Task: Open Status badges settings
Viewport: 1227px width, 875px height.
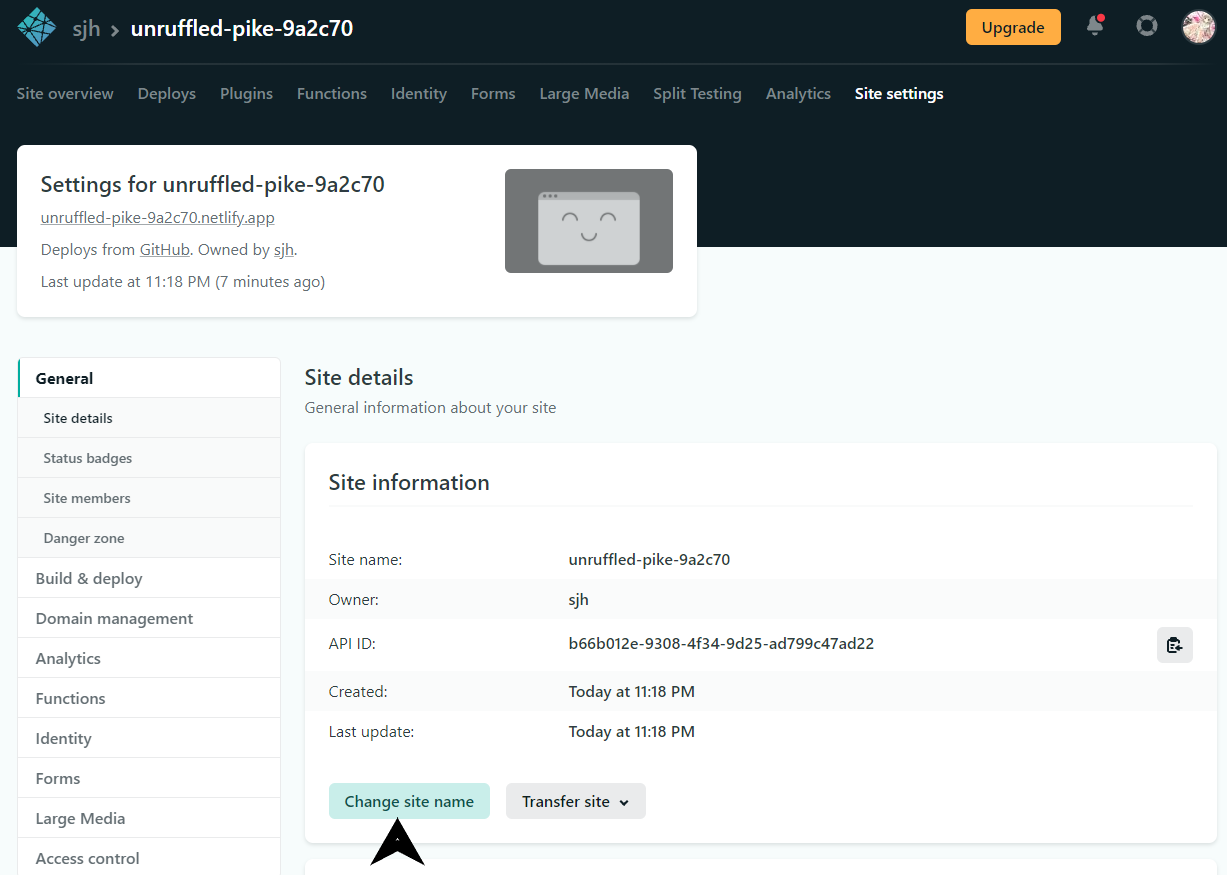Action: click(87, 457)
